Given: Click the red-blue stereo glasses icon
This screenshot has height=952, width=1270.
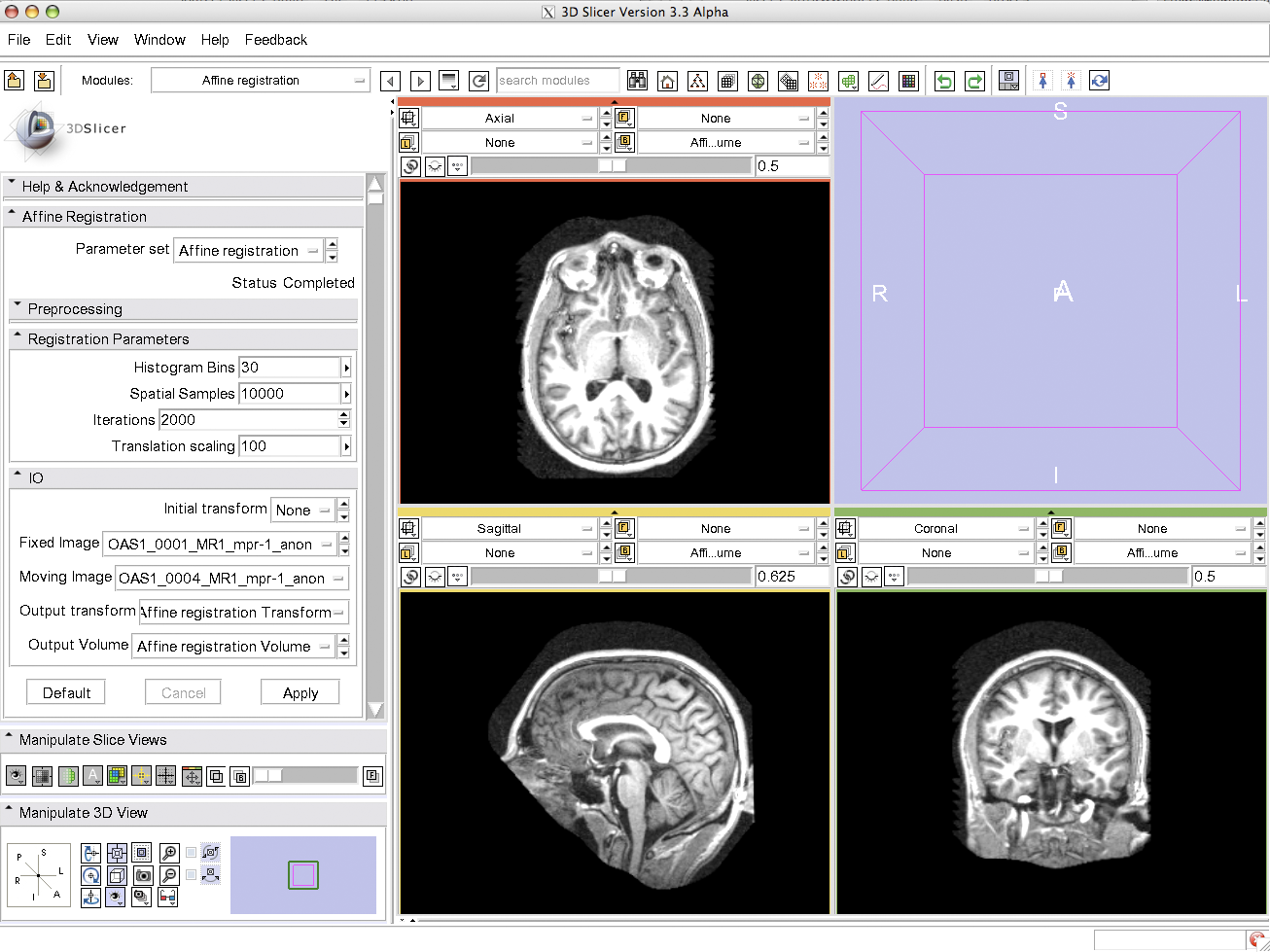Looking at the screenshot, I should click(x=167, y=897).
